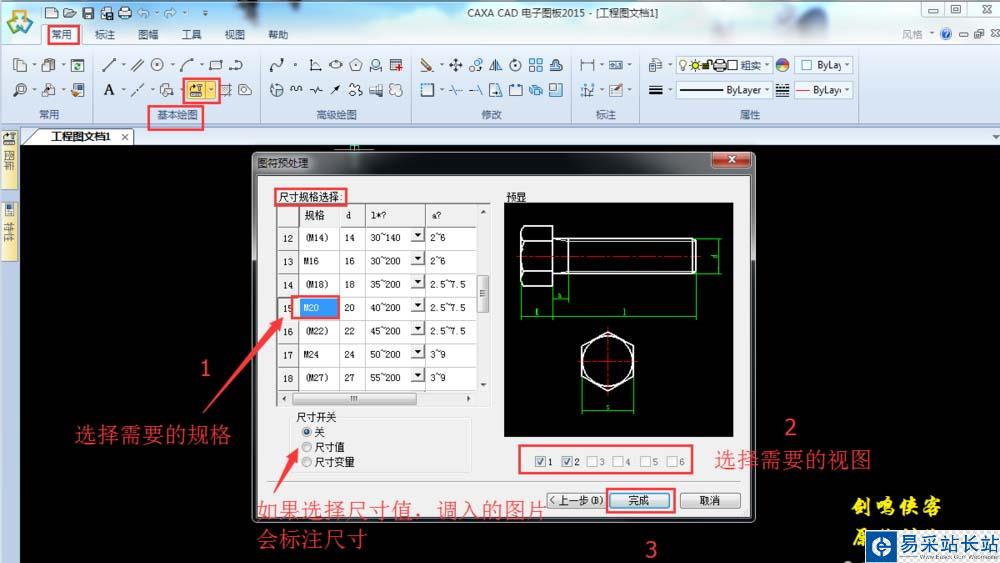1000x563 pixels.
Task: Click the Array tool icon
Action: 536,64
